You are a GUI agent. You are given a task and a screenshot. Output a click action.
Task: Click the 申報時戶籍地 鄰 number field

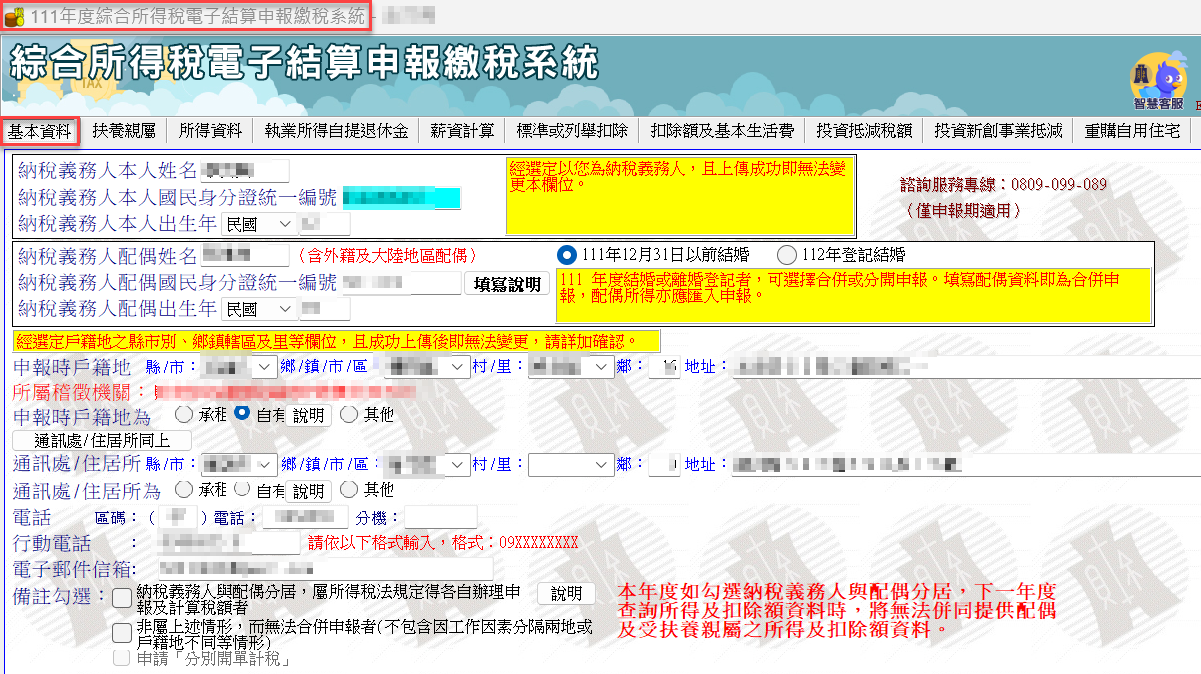pyautogui.click(x=664, y=367)
